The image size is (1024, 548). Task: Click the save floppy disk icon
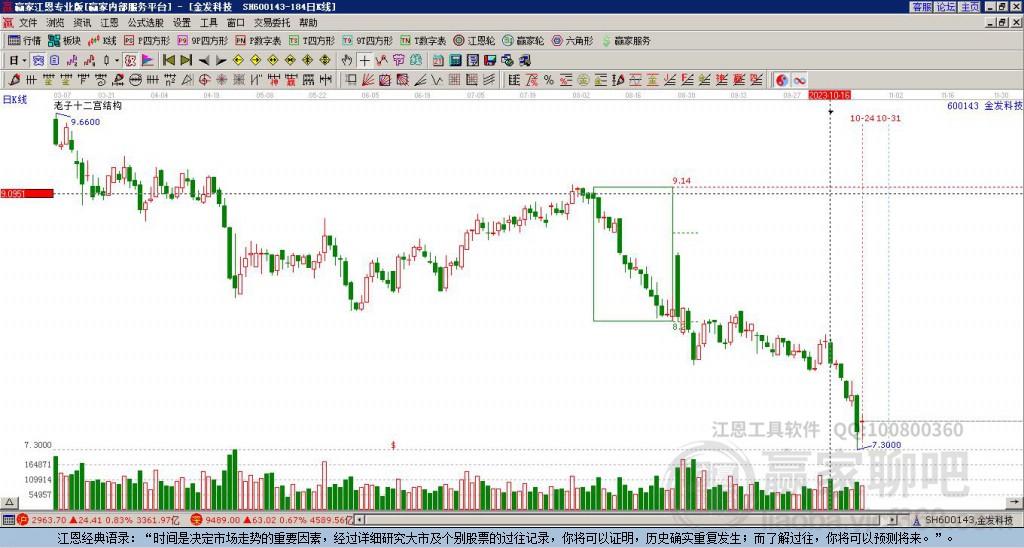(x=490, y=61)
